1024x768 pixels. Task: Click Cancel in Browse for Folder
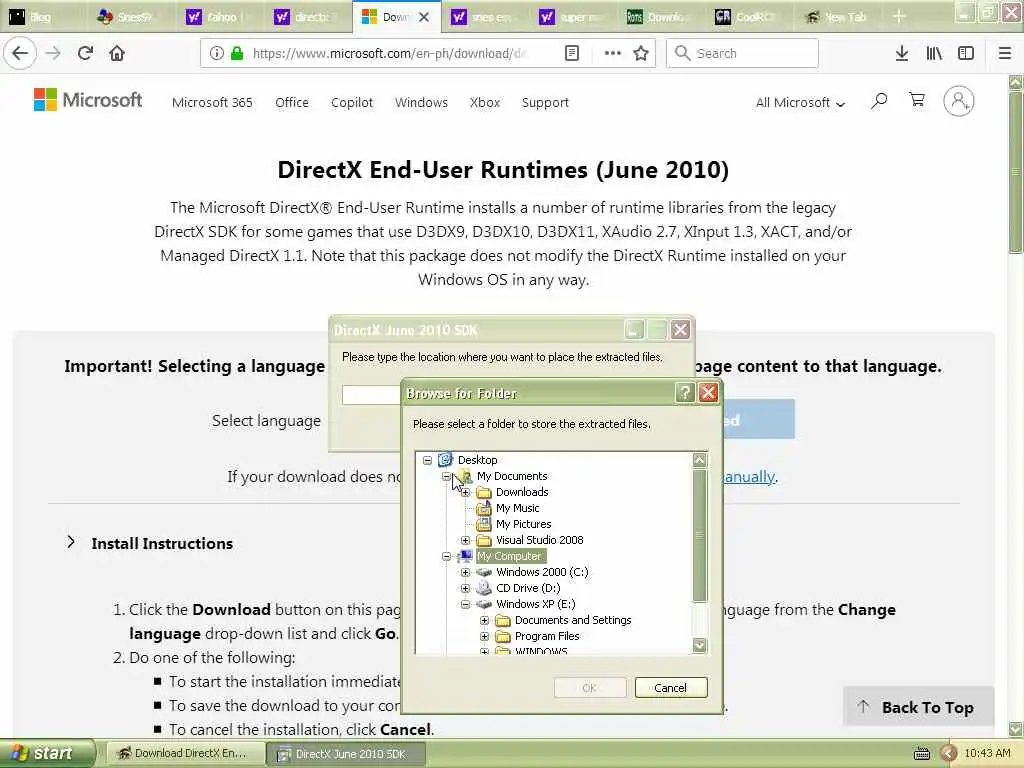(671, 688)
